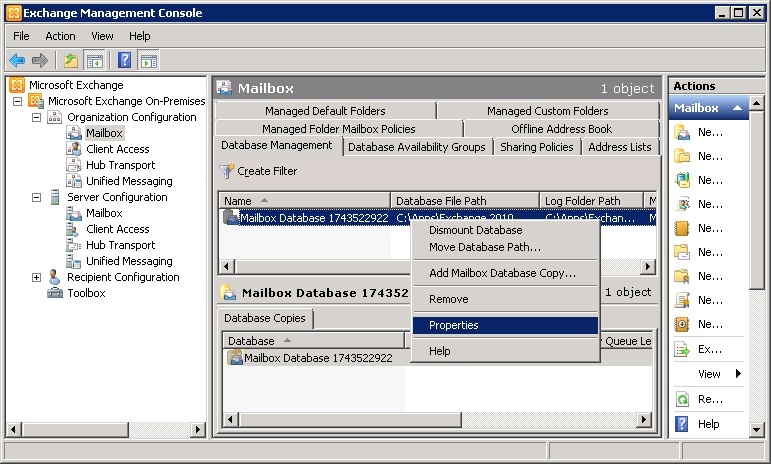The image size is (771, 464).
Task: Click the Microsoft Exchange root node icon
Action: (17, 85)
